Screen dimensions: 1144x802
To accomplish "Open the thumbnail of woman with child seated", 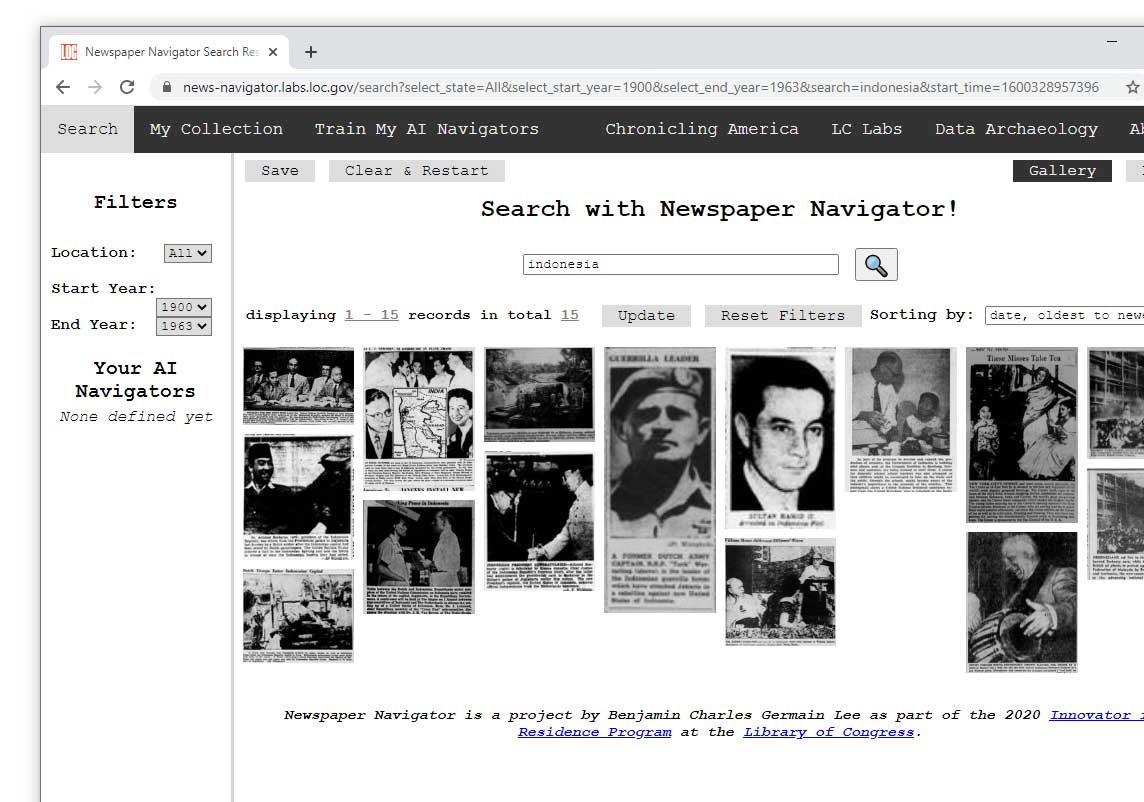I will pos(901,420).
